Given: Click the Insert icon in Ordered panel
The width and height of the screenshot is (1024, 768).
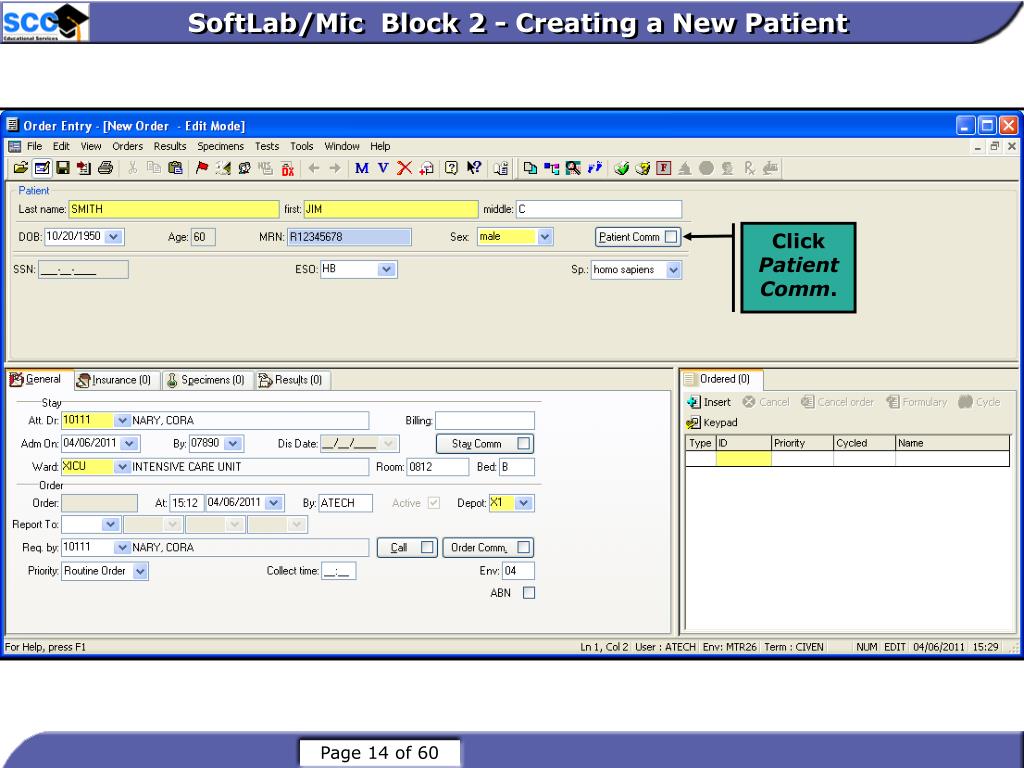Looking at the screenshot, I should [x=693, y=402].
